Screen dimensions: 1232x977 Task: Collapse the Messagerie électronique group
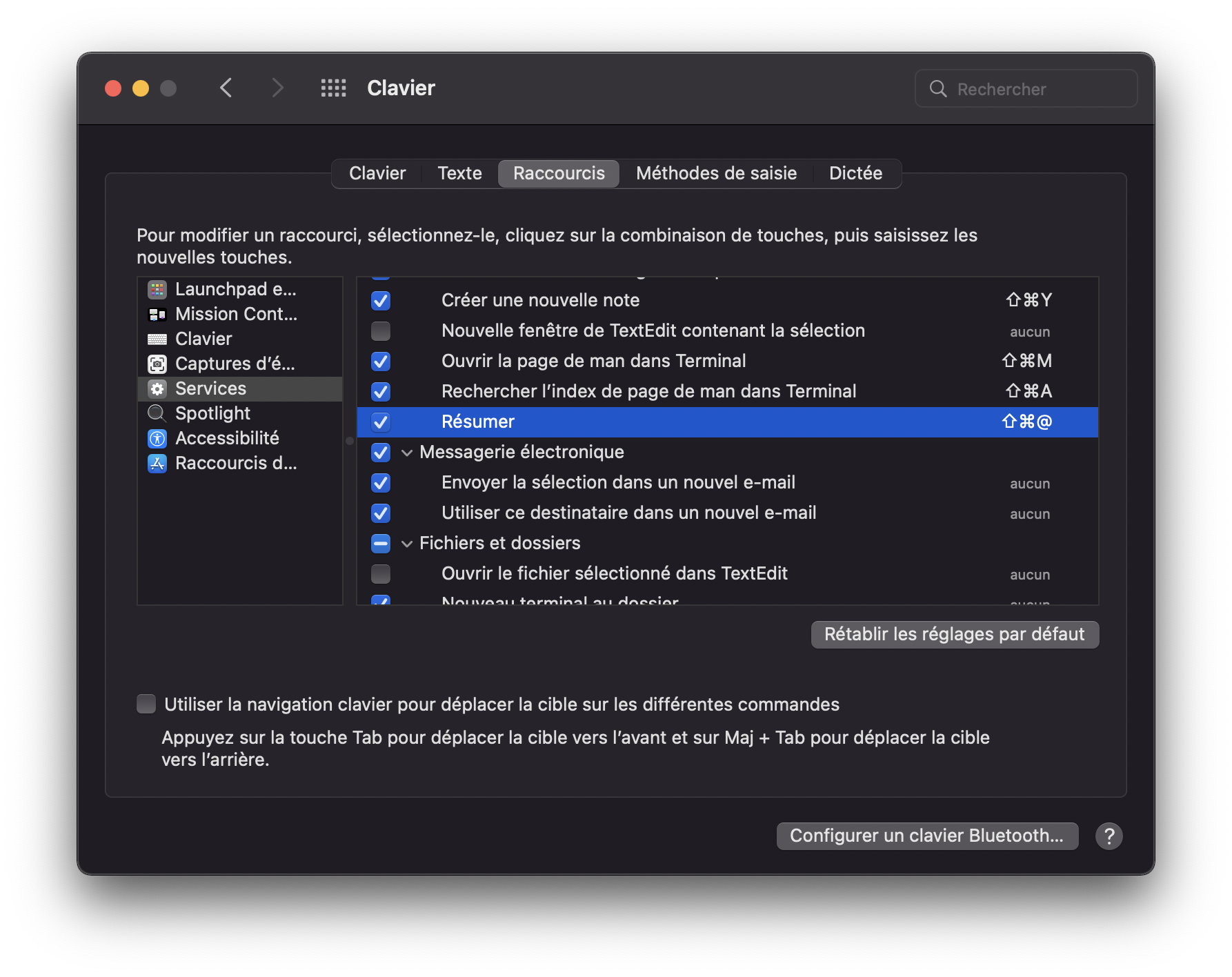point(407,453)
